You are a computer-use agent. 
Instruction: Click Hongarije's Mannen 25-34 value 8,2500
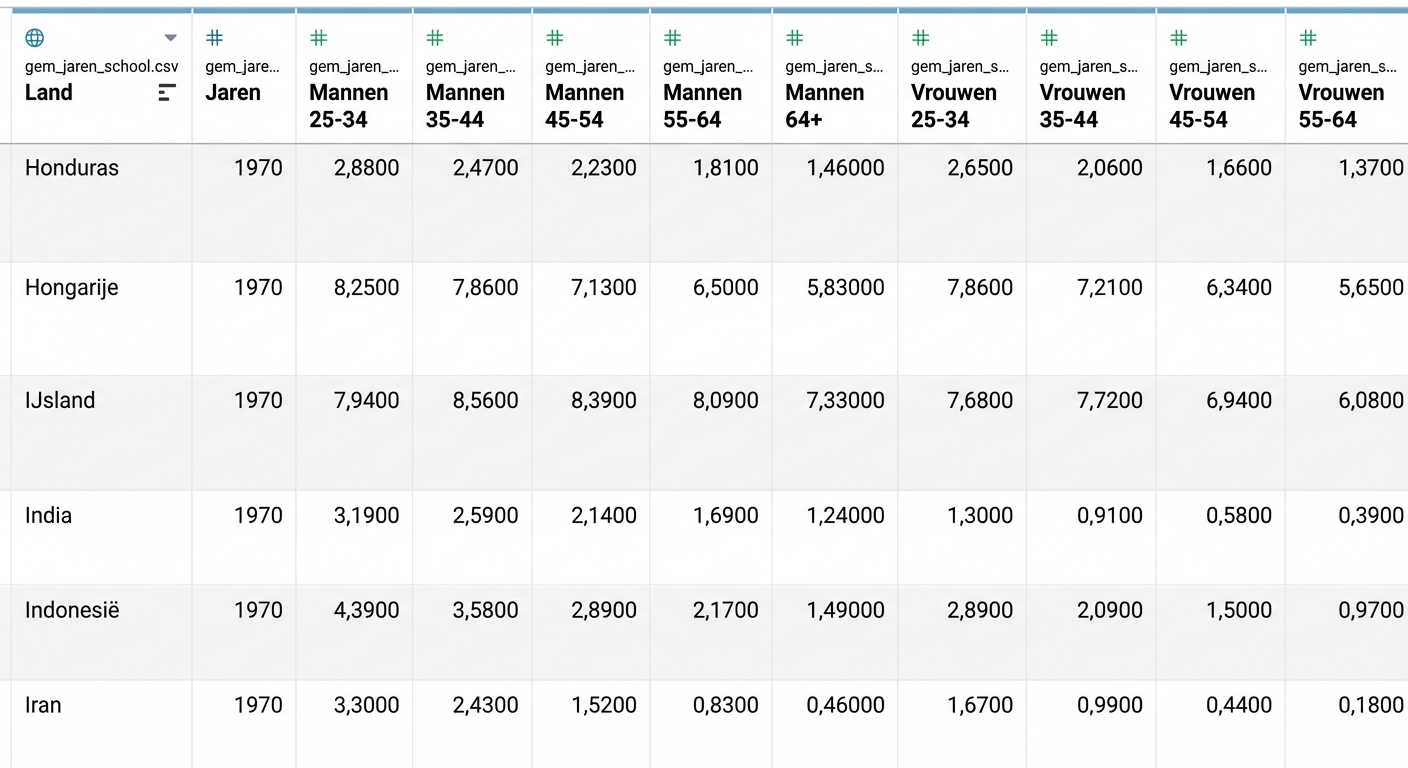(366, 288)
